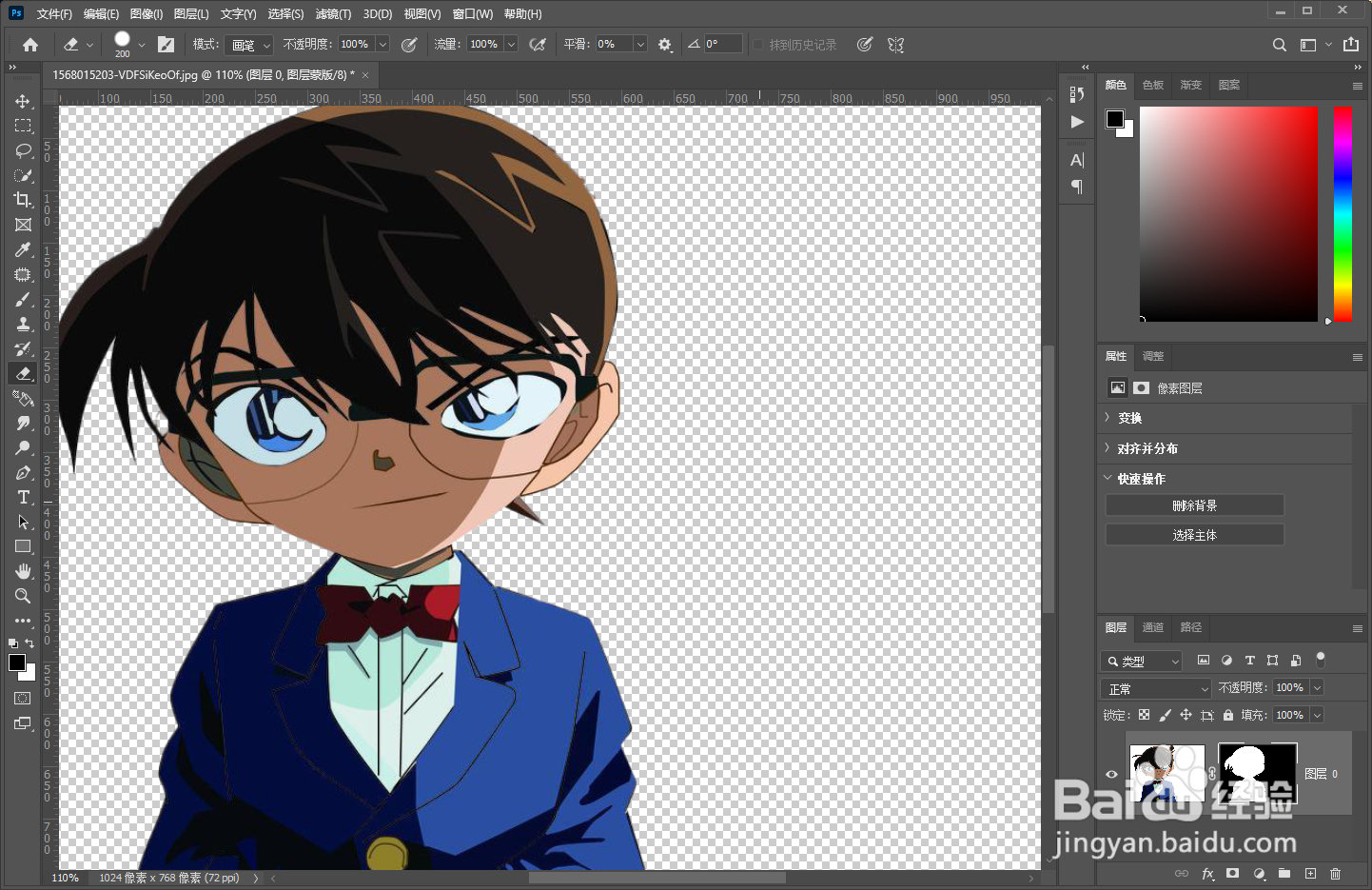The height and width of the screenshot is (890, 1372).
Task: Toggle lock position
Action: tap(1186, 715)
